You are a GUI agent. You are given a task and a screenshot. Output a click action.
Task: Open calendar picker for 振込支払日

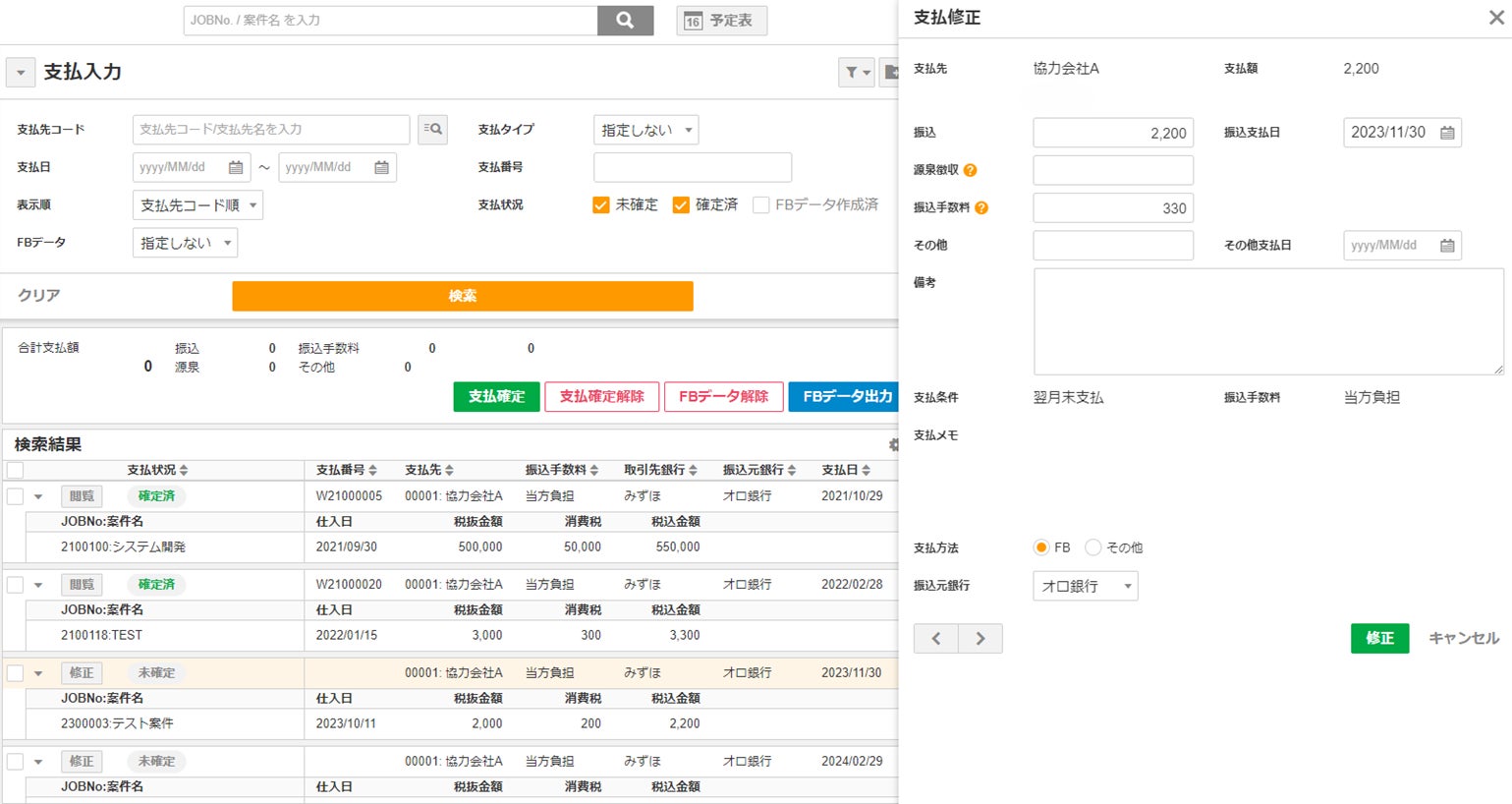(1447, 133)
